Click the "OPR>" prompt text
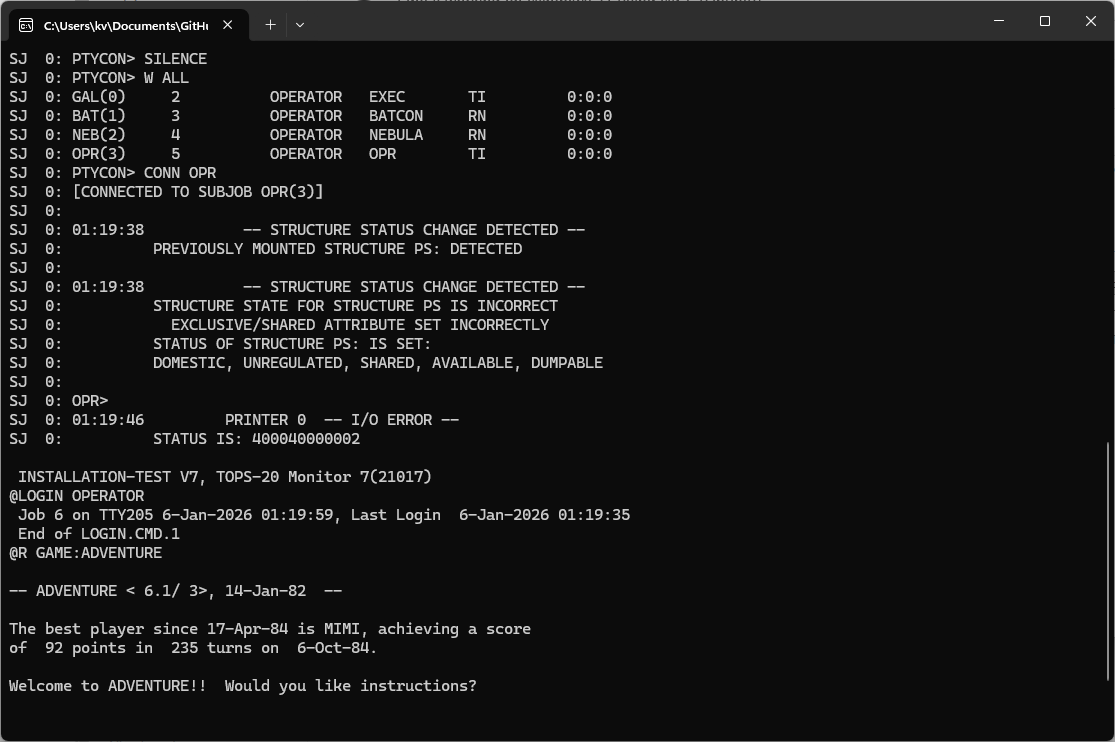Image resolution: width=1115 pixels, height=742 pixels. coord(90,401)
